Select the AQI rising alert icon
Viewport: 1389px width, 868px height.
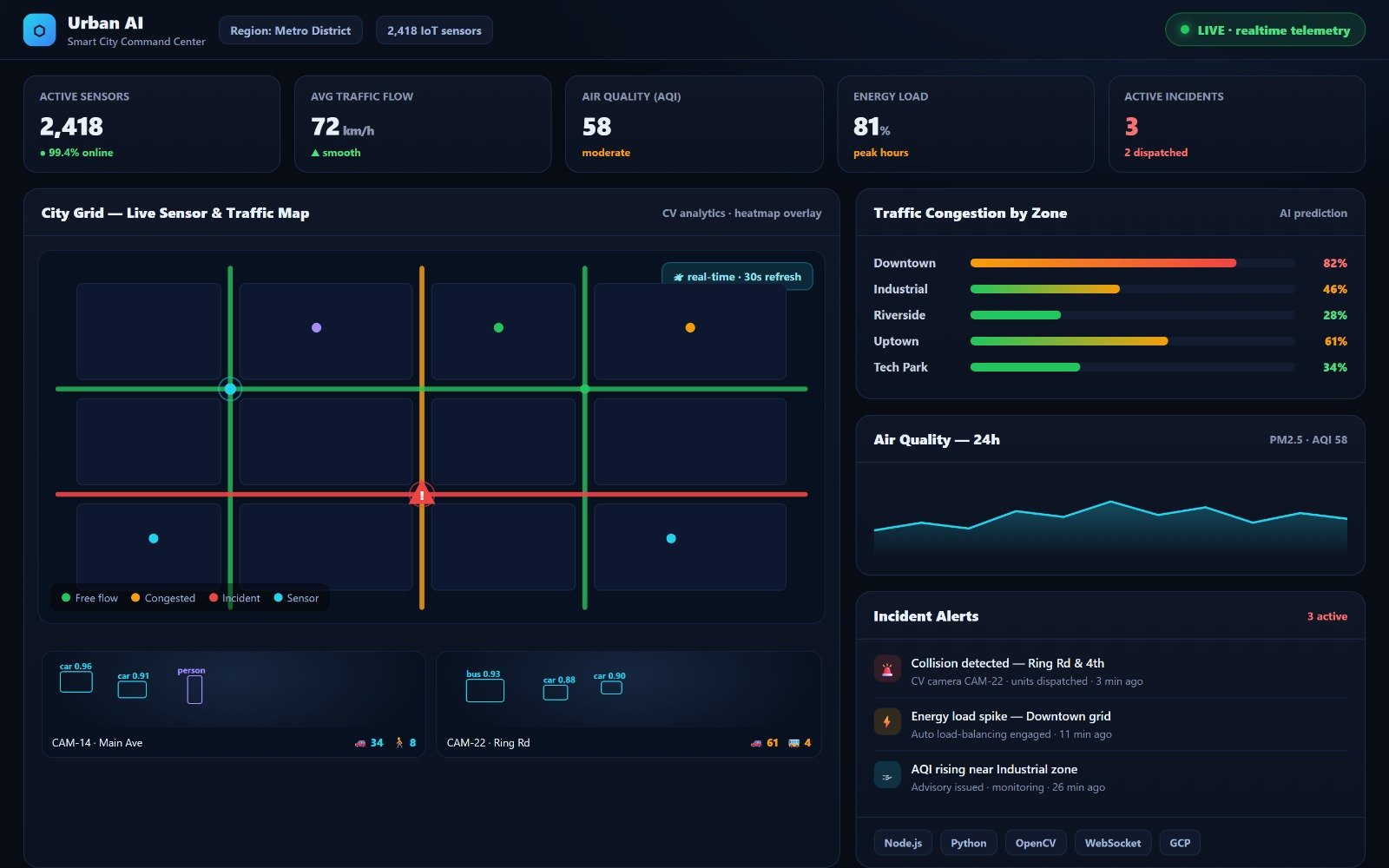pos(887,775)
